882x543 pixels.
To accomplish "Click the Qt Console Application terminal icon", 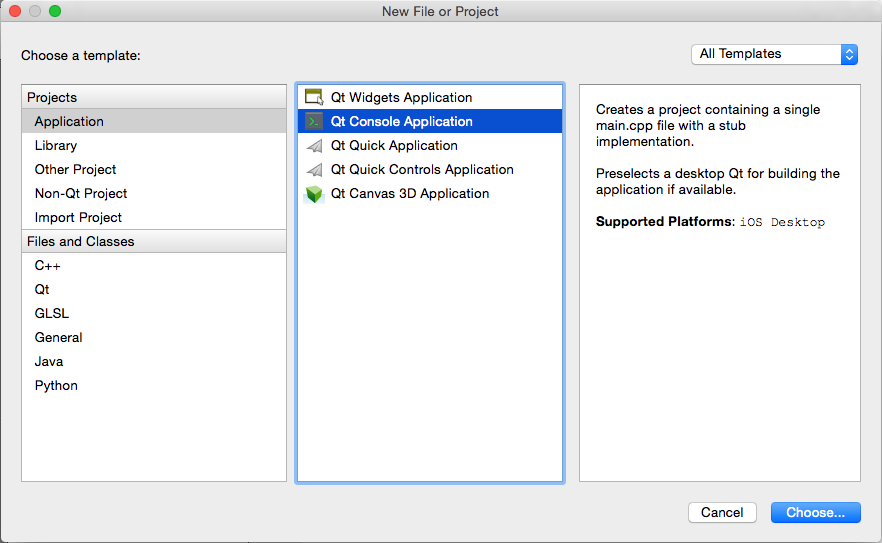I will (314, 122).
